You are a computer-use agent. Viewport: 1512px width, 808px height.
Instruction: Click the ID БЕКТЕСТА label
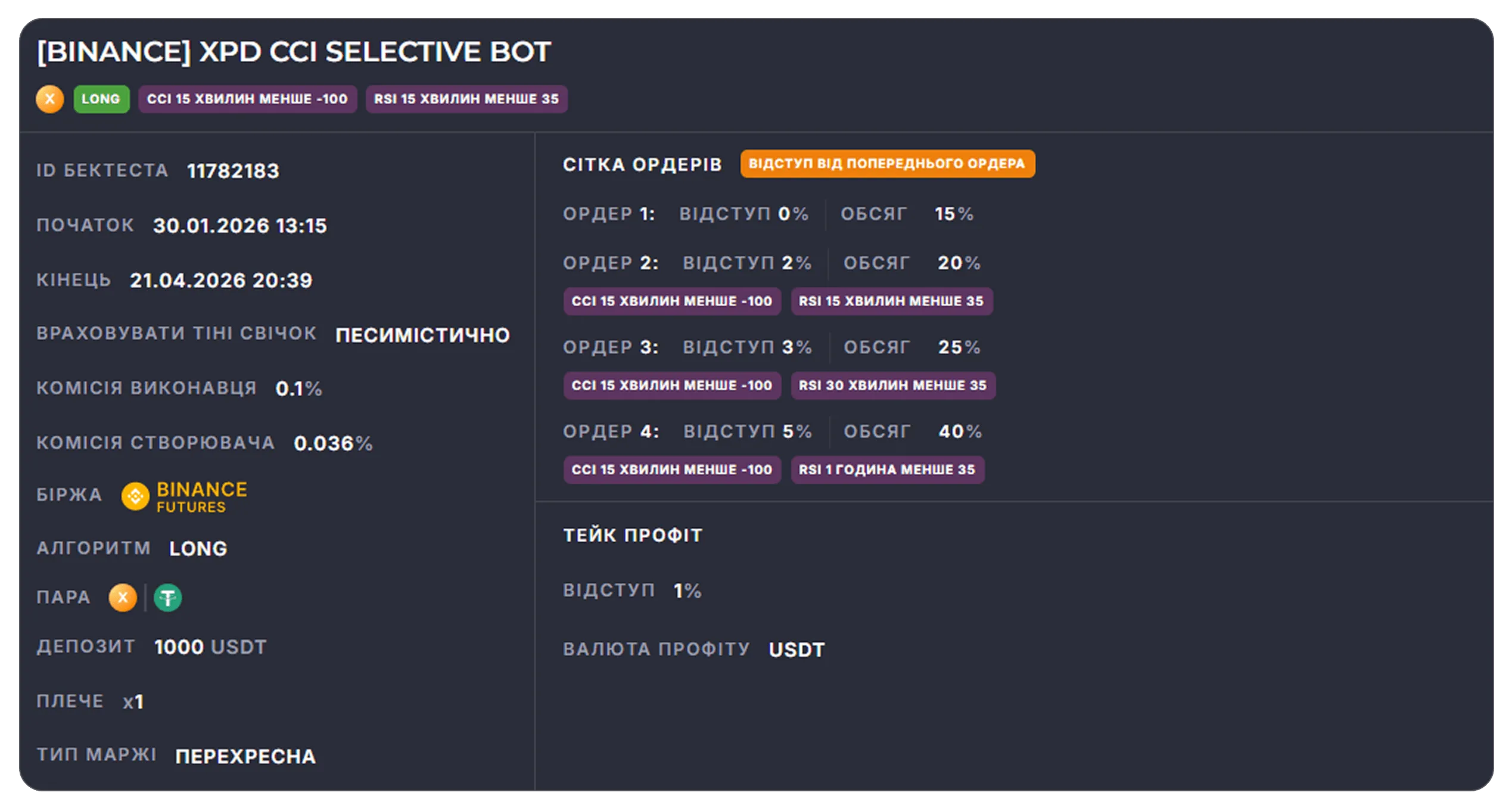click(102, 170)
